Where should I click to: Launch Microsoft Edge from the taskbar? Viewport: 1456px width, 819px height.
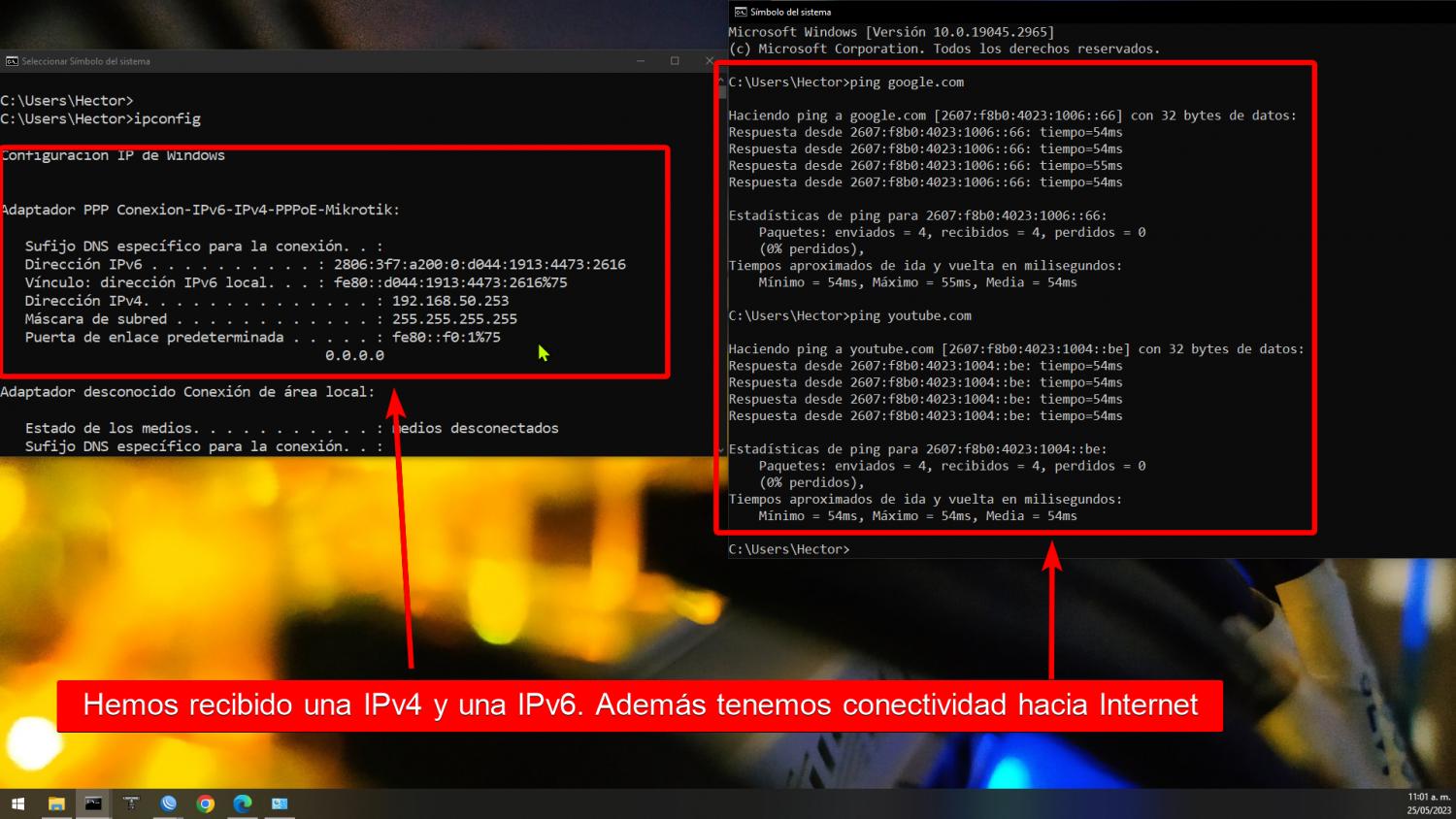pyautogui.click(x=243, y=803)
